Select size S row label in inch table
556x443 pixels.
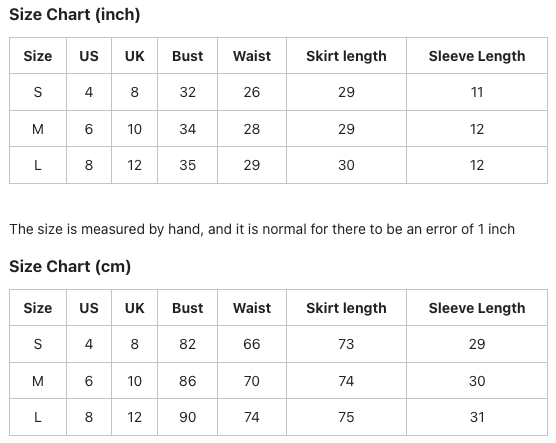(38, 92)
